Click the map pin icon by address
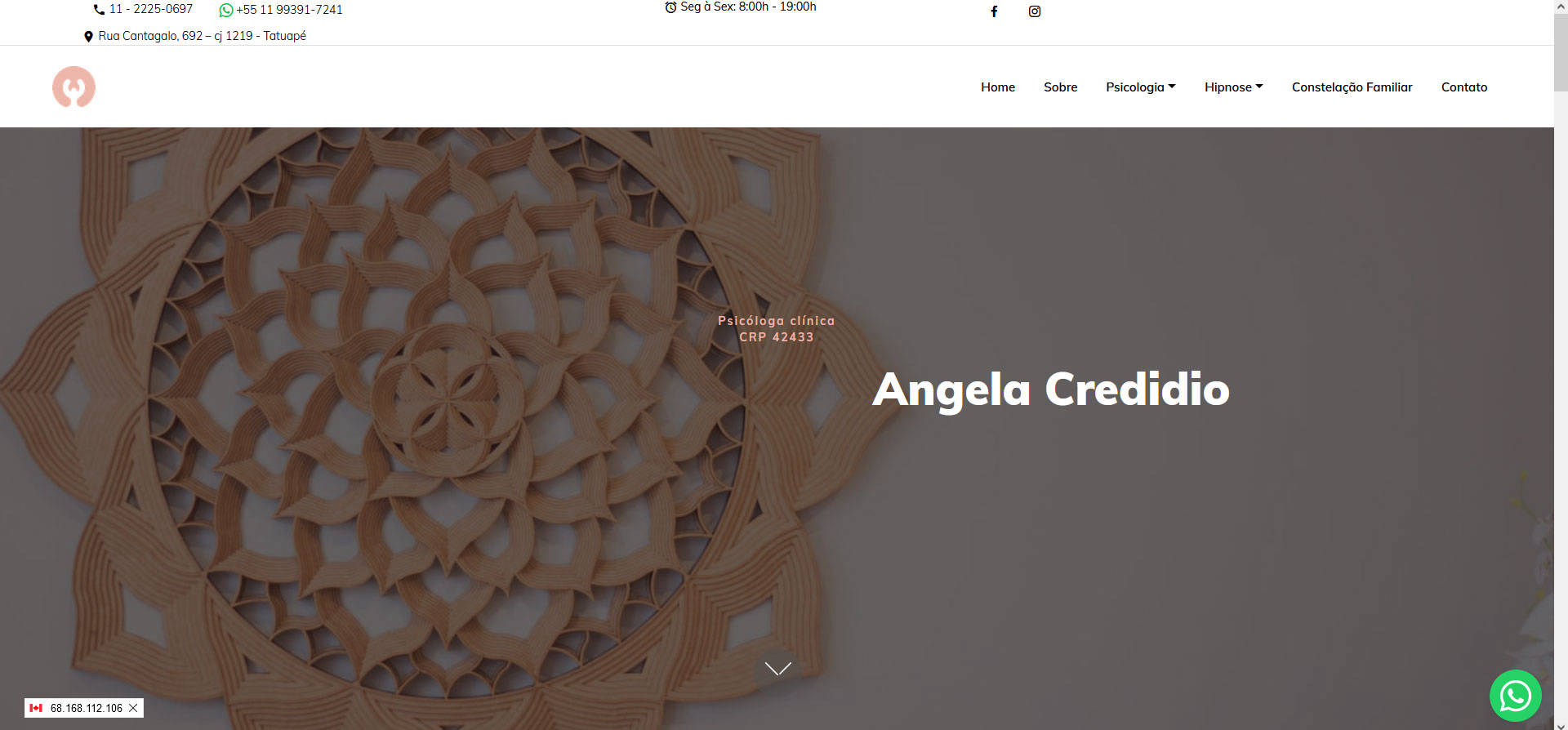The height and width of the screenshot is (730, 1568). (x=88, y=37)
